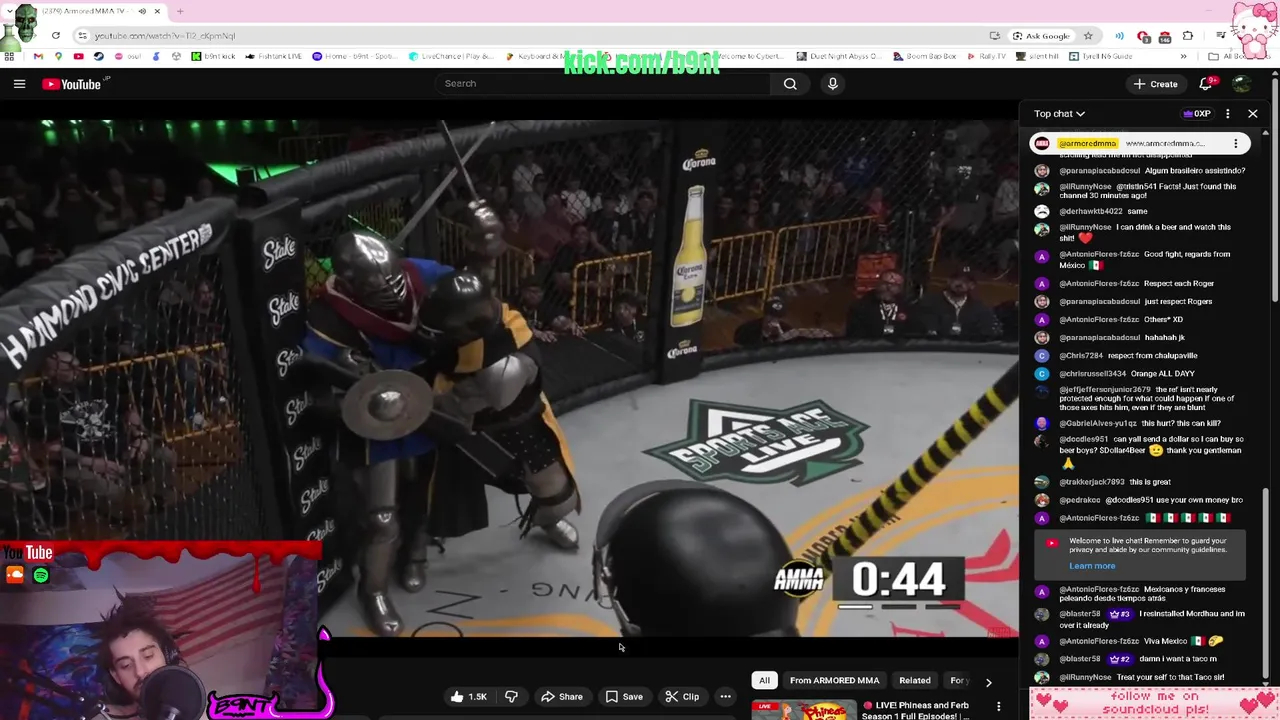The height and width of the screenshot is (720, 1280).
Task: Open the Tyrell N6 Guide bookmark
Action: click(1101, 56)
